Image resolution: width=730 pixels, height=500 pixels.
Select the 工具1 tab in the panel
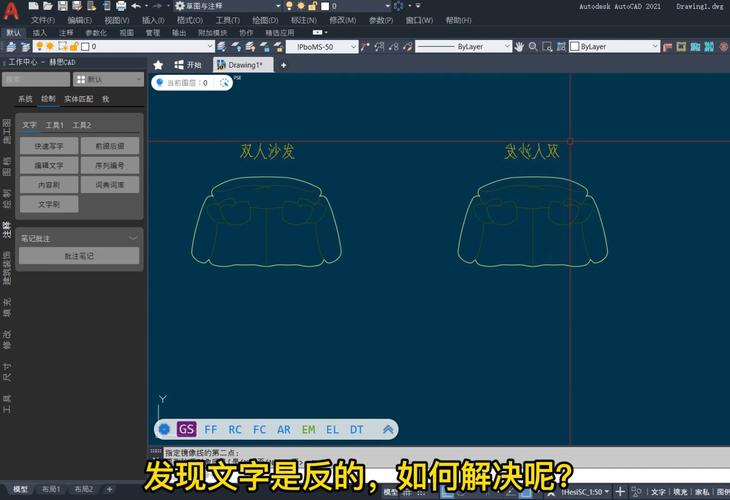click(54, 125)
